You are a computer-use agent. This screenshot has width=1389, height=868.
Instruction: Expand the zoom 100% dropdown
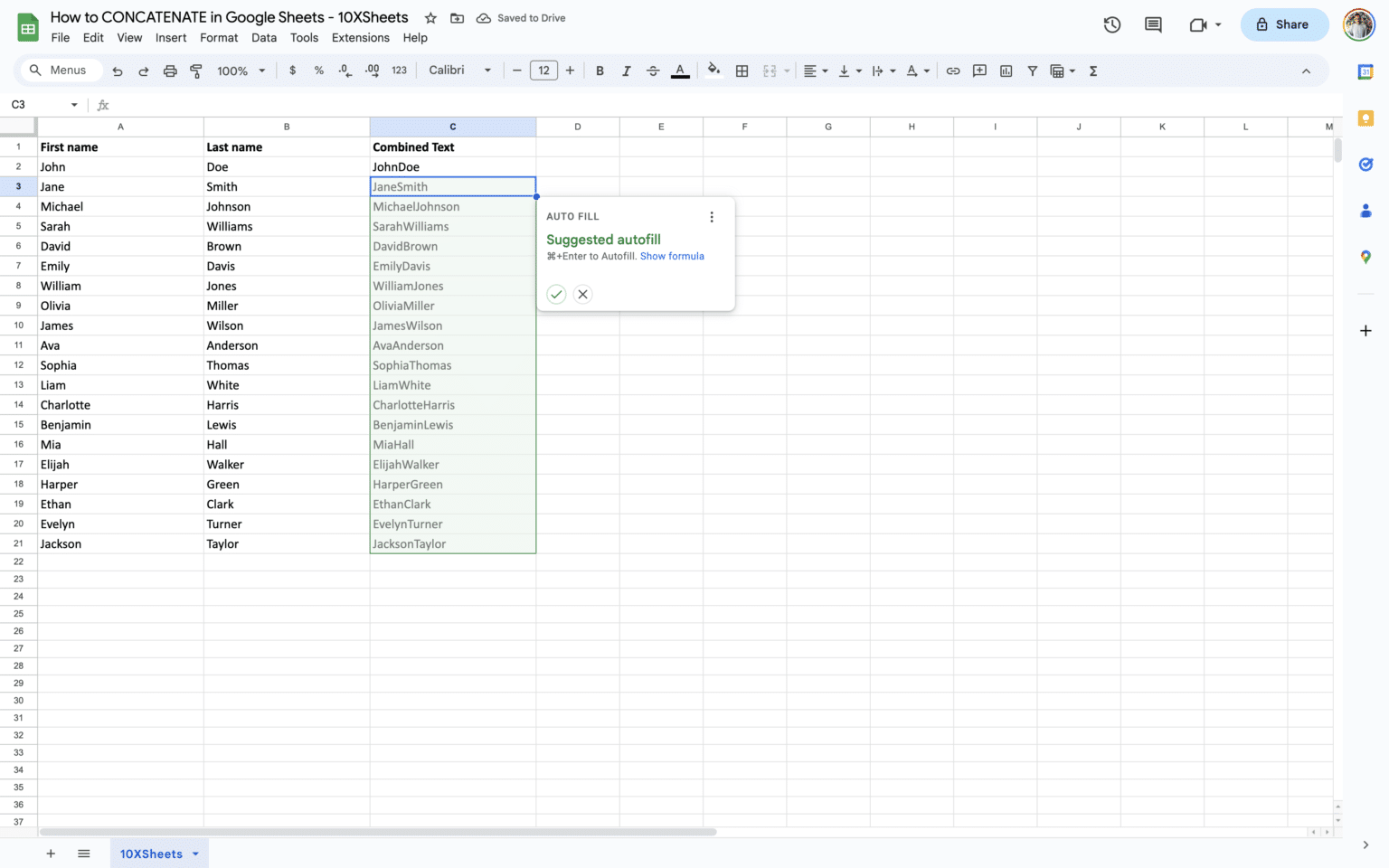[241, 71]
